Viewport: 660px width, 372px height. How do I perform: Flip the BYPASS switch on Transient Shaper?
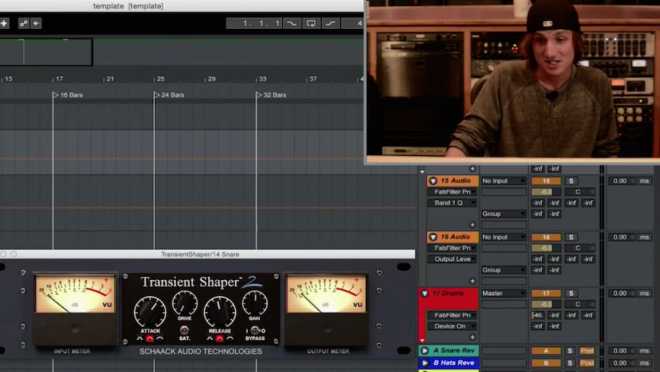coord(255,330)
